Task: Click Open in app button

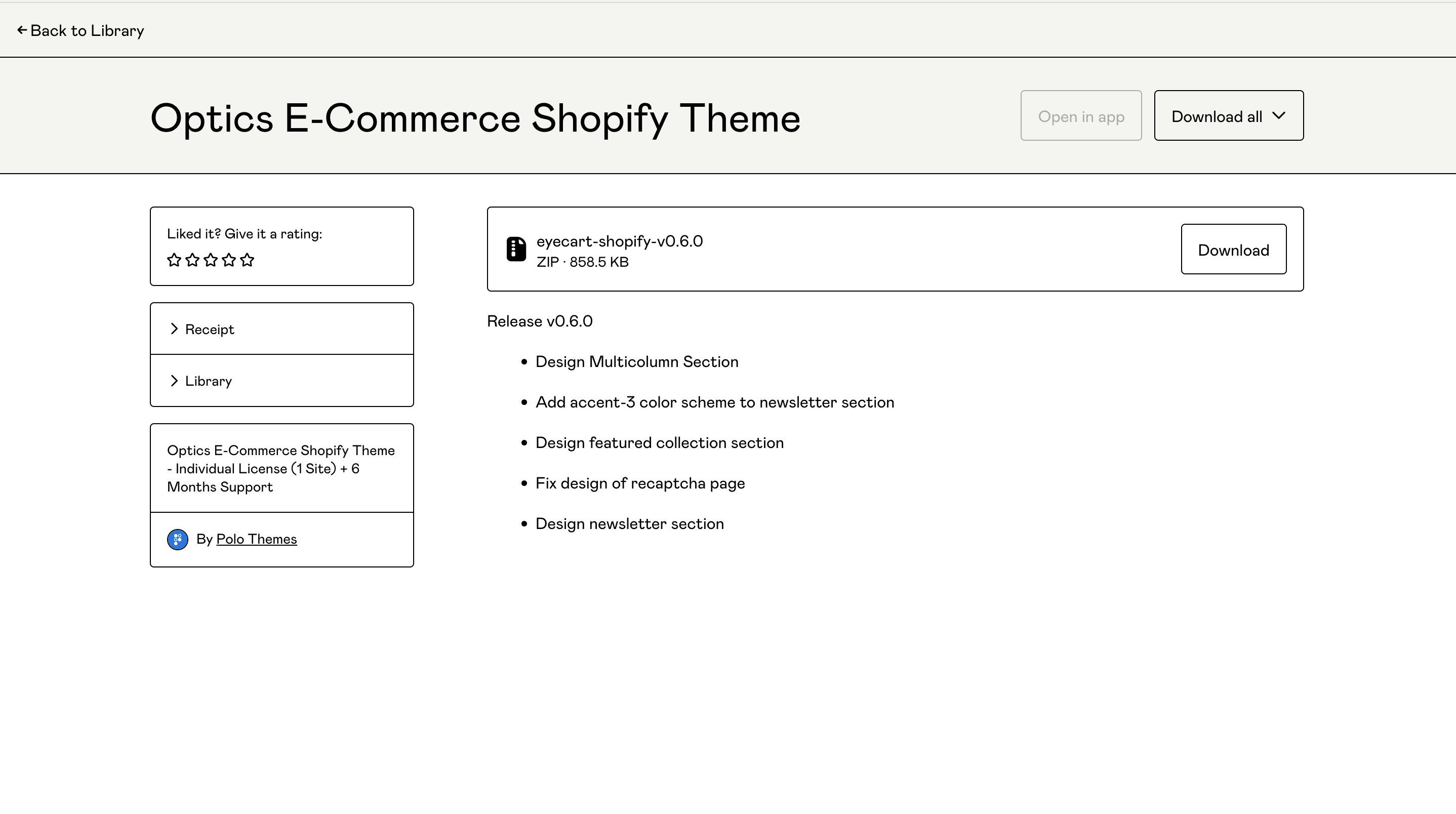Action: 1081,115
